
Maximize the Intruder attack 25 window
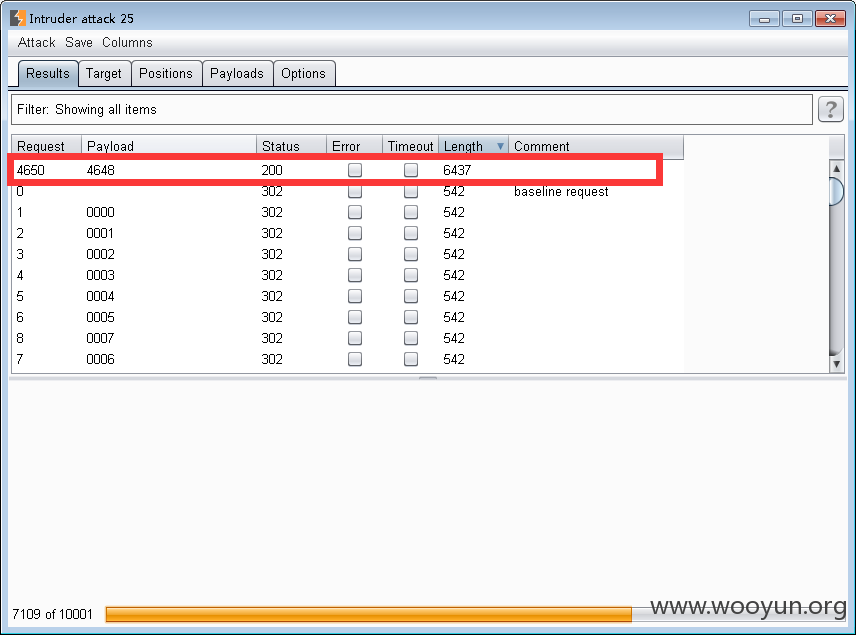tap(797, 19)
